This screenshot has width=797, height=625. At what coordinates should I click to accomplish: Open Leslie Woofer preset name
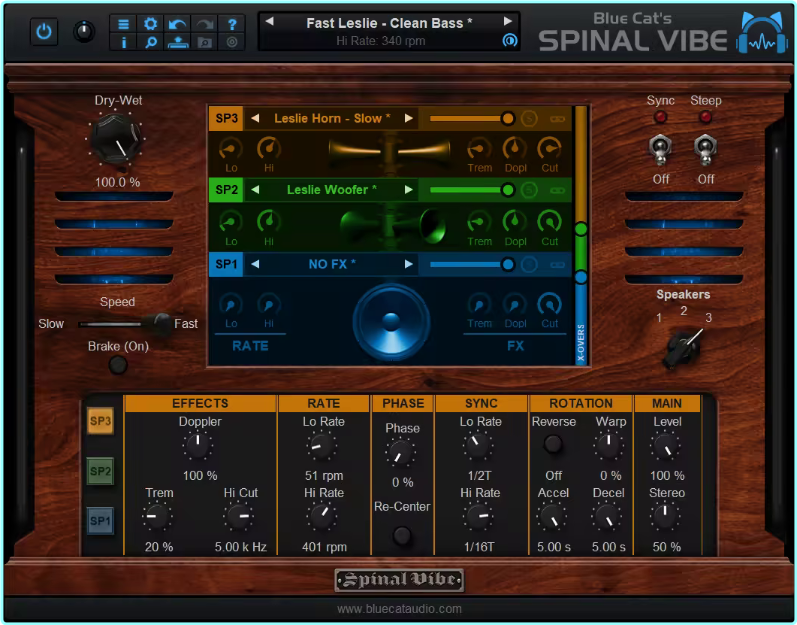coord(332,190)
